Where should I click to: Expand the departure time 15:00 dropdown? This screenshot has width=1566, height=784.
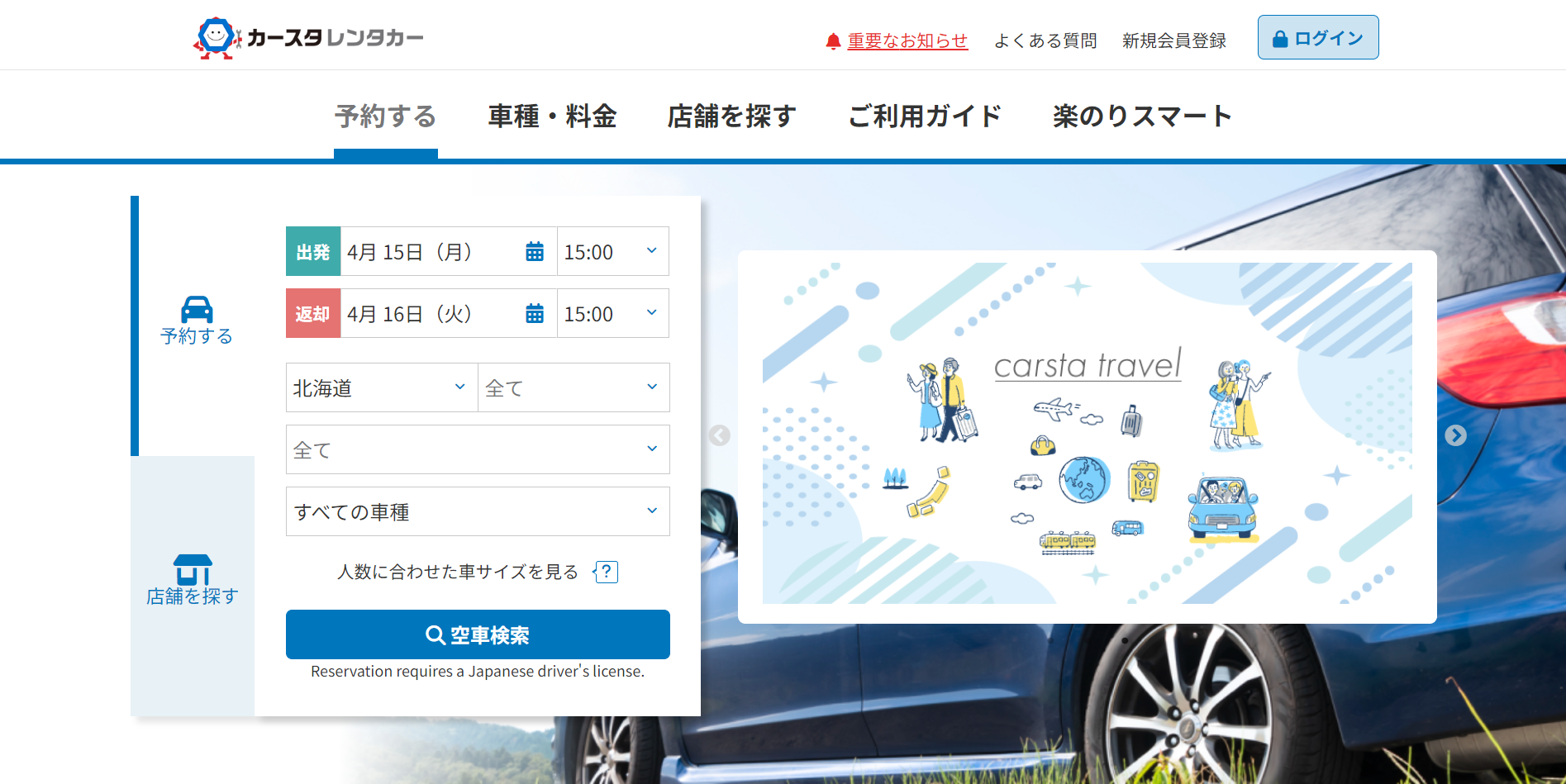tap(612, 252)
